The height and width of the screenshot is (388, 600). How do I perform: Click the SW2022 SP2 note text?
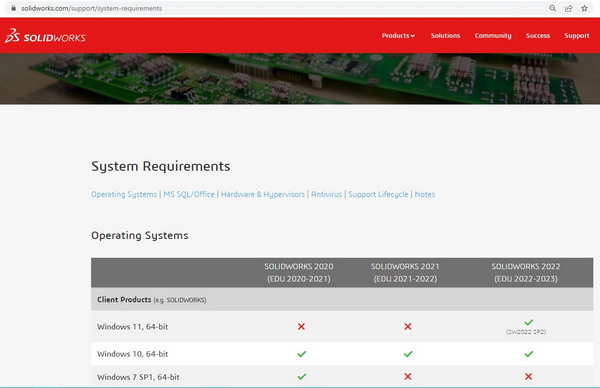pyautogui.click(x=526, y=332)
